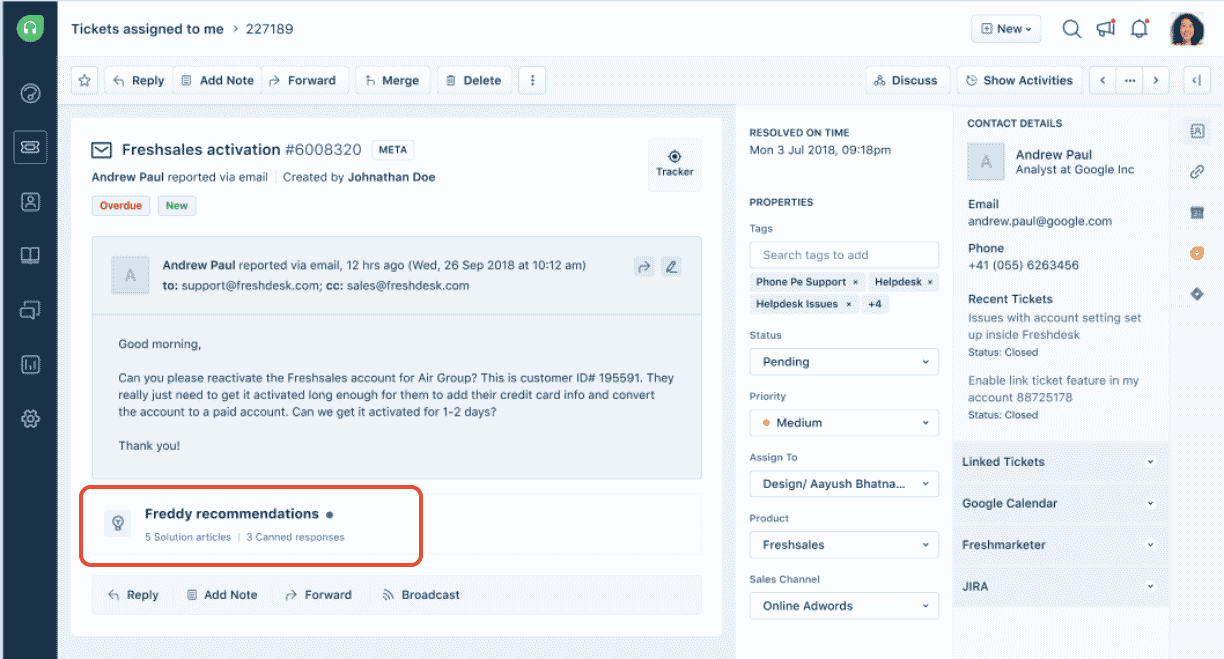Remove the Helpdesk tag
Viewport: 1224px width, 659px height.
point(930,282)
